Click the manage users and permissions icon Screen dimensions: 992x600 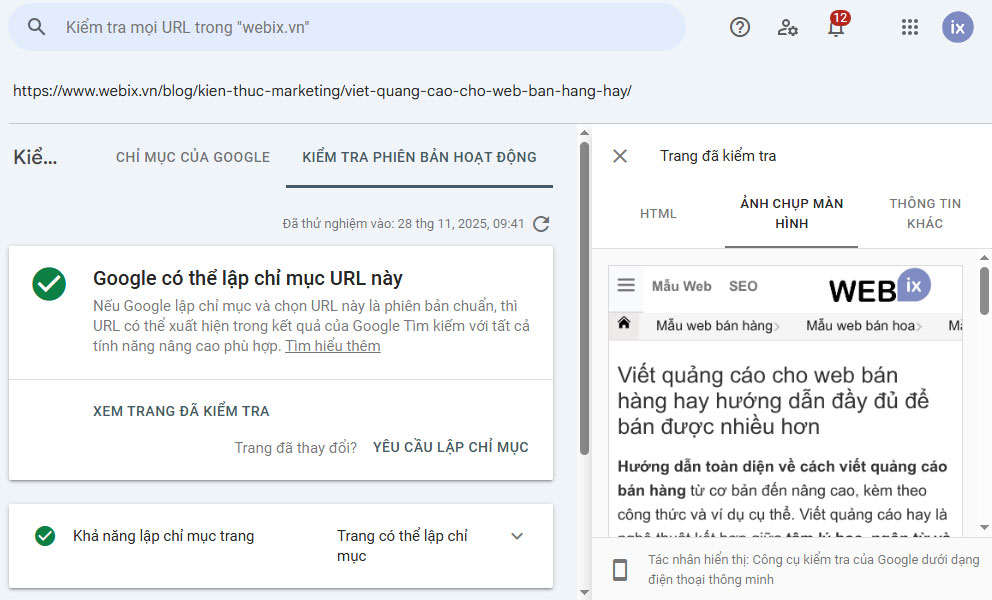787,28
